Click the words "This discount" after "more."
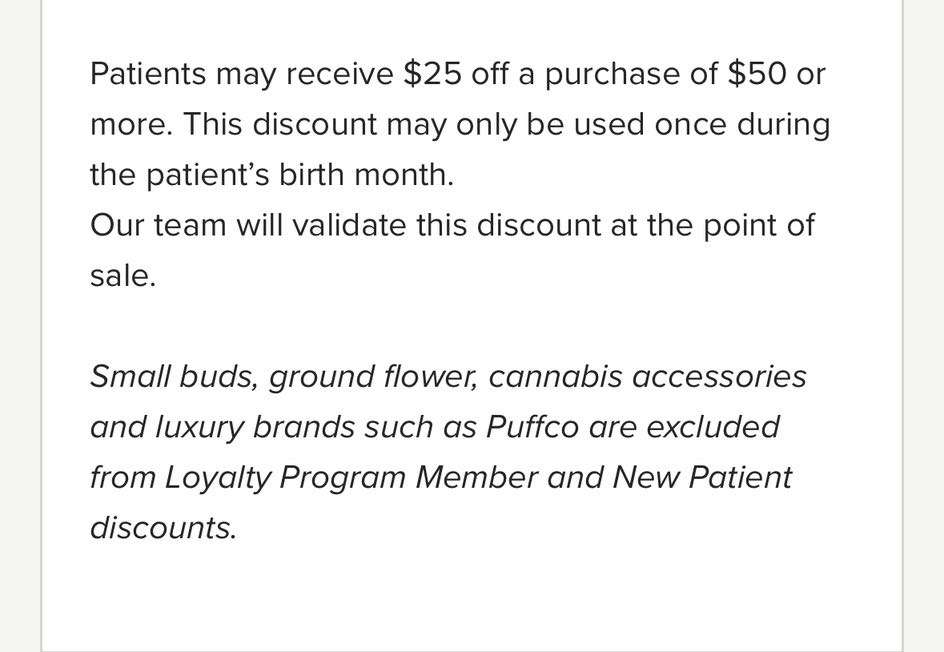The height and width of the screenshot is (652, 944). [280, 125]
